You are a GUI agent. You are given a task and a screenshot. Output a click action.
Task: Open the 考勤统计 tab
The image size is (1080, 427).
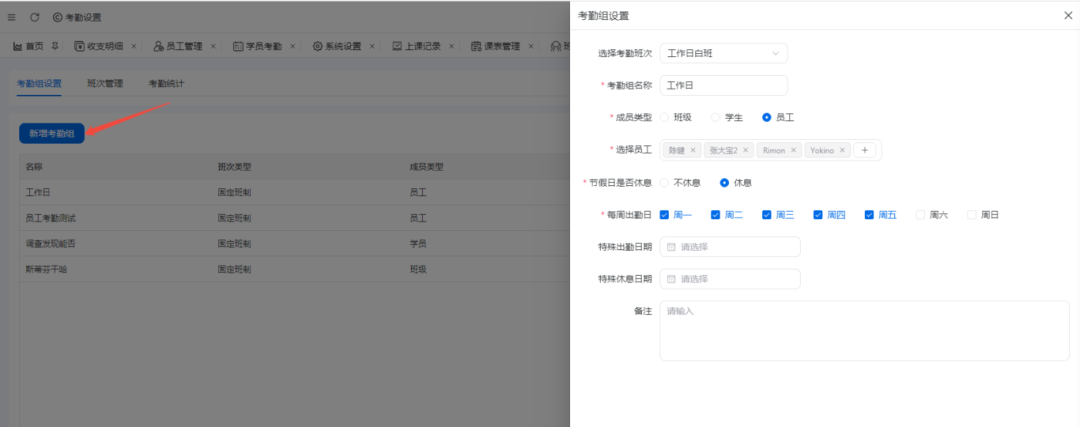pos(166,84)
